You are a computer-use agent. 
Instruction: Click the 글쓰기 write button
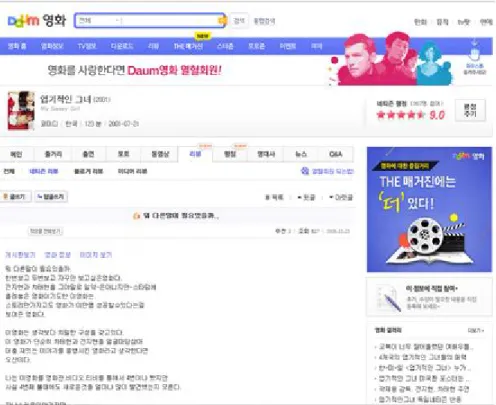[x=16, y=197]
